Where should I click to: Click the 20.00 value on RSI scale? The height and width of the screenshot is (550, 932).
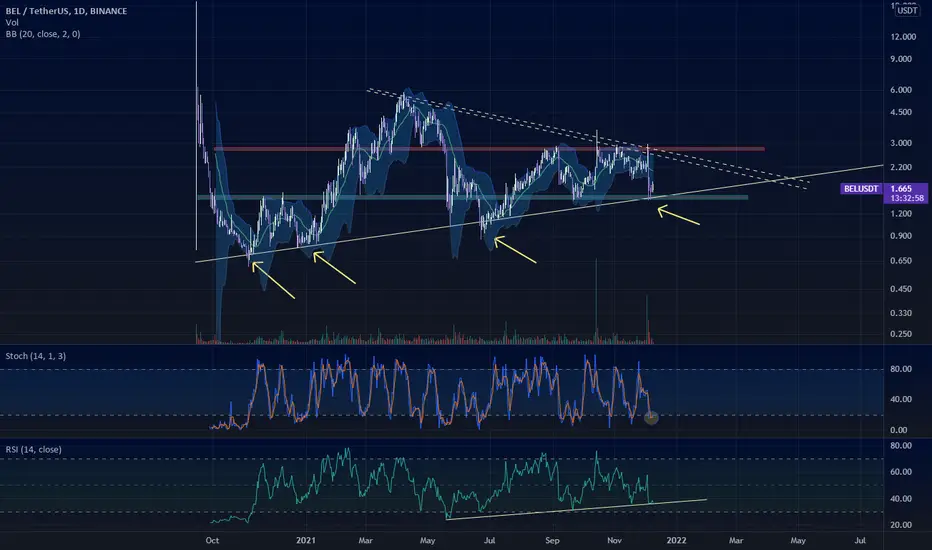[901, 524]
